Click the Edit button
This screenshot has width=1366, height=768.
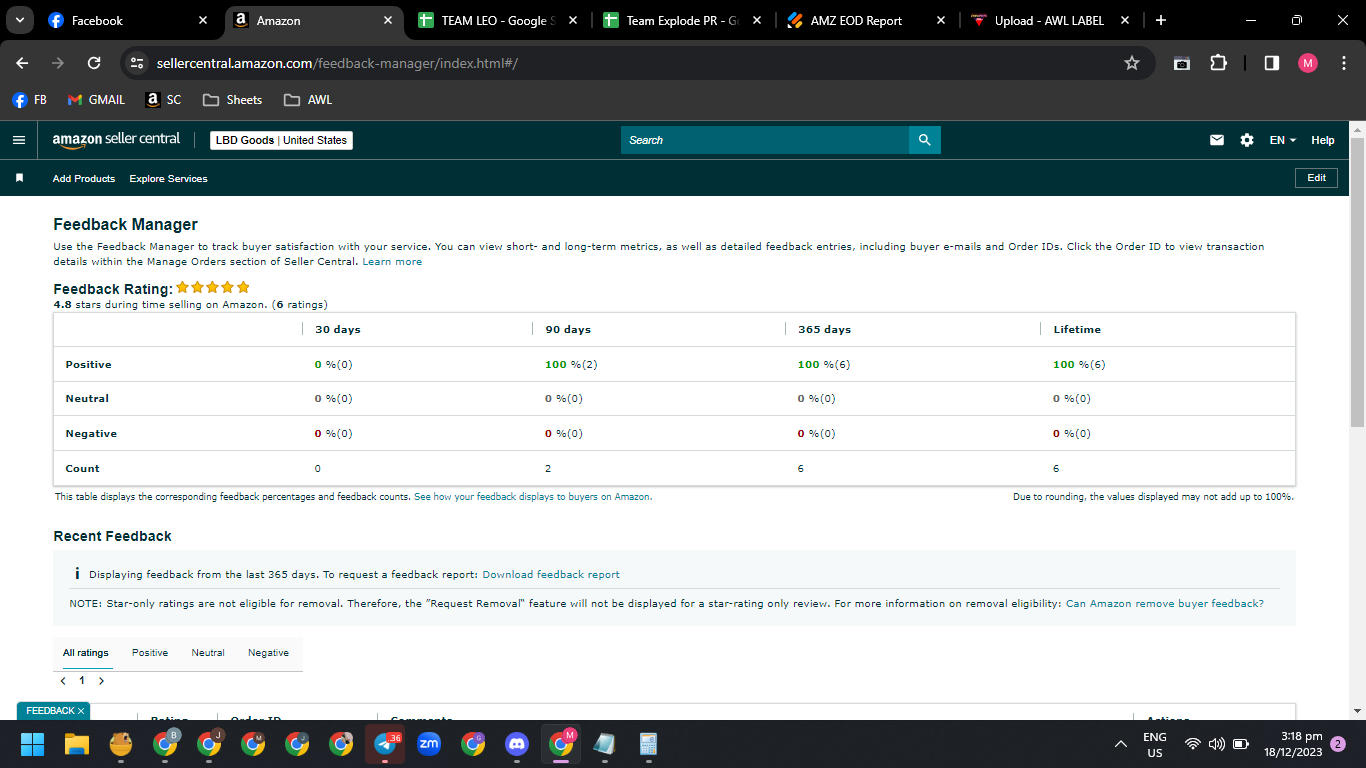pos(1317,178)
